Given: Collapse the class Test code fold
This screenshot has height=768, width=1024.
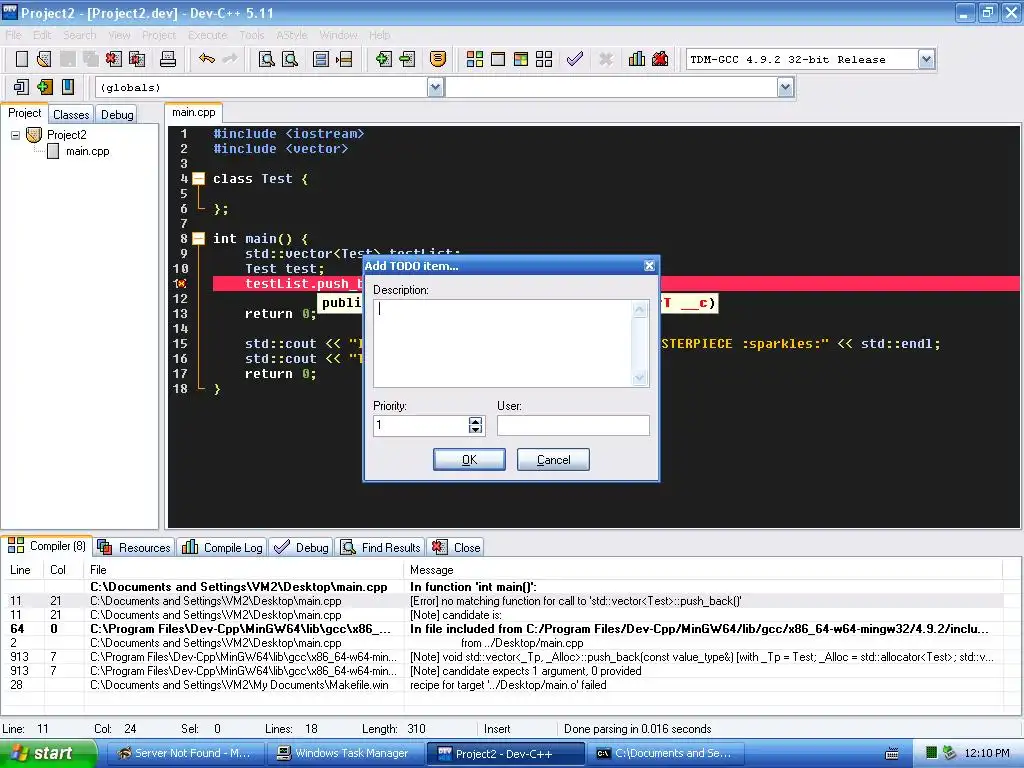Looking at the screenshot, I should click(199, 178).
